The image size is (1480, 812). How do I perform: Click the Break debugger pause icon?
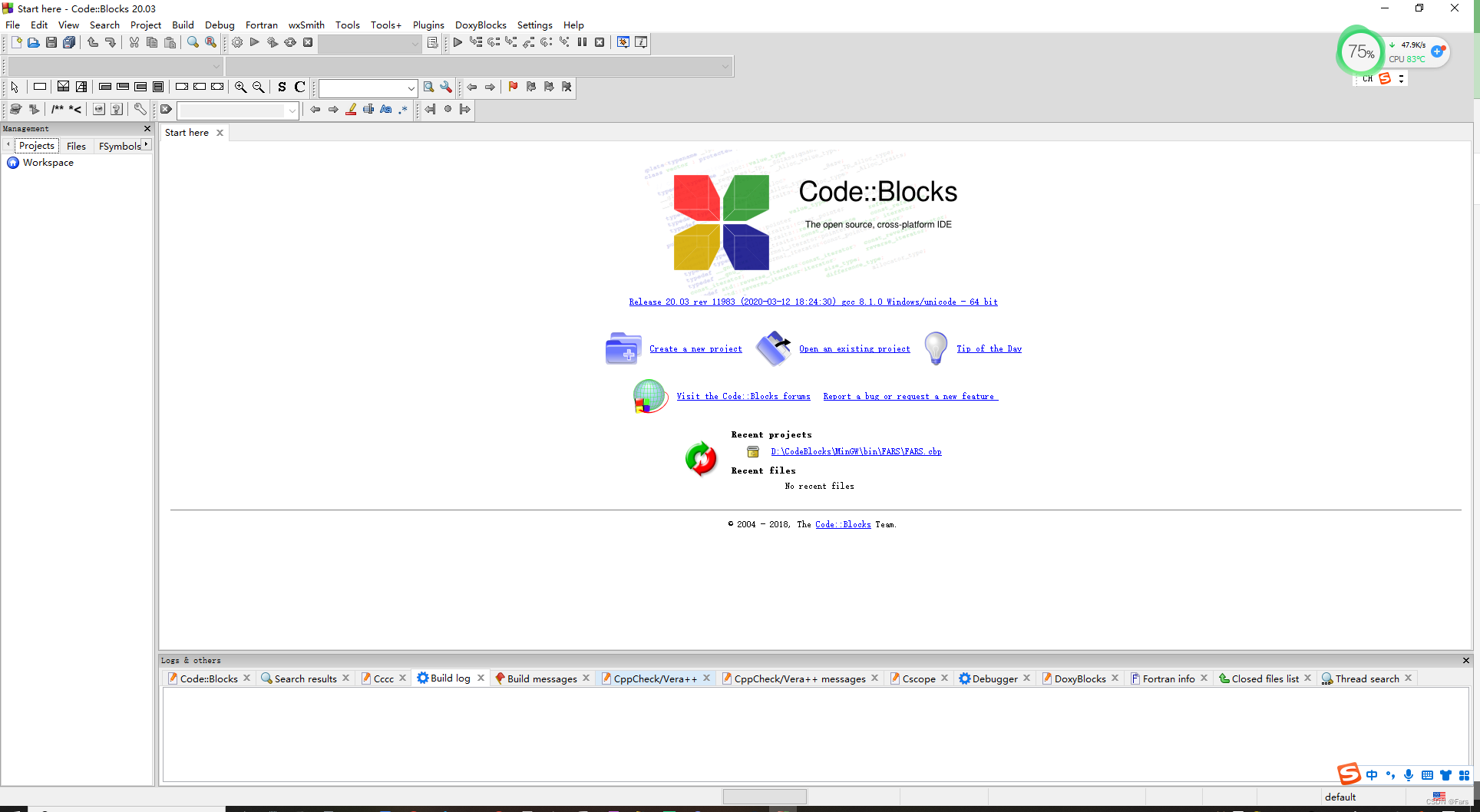point(582,43)
